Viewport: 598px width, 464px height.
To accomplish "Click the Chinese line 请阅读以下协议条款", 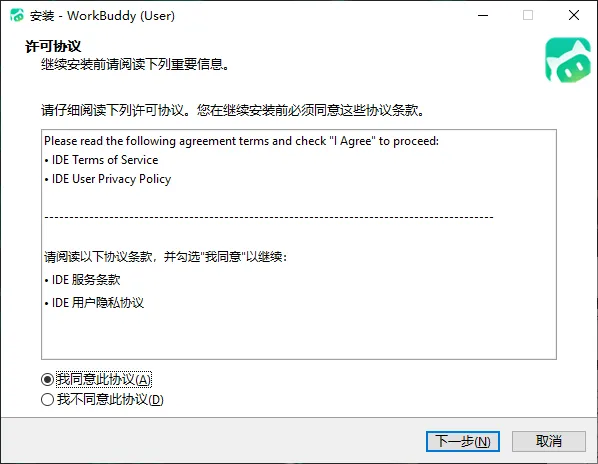I will pos(165,257).
